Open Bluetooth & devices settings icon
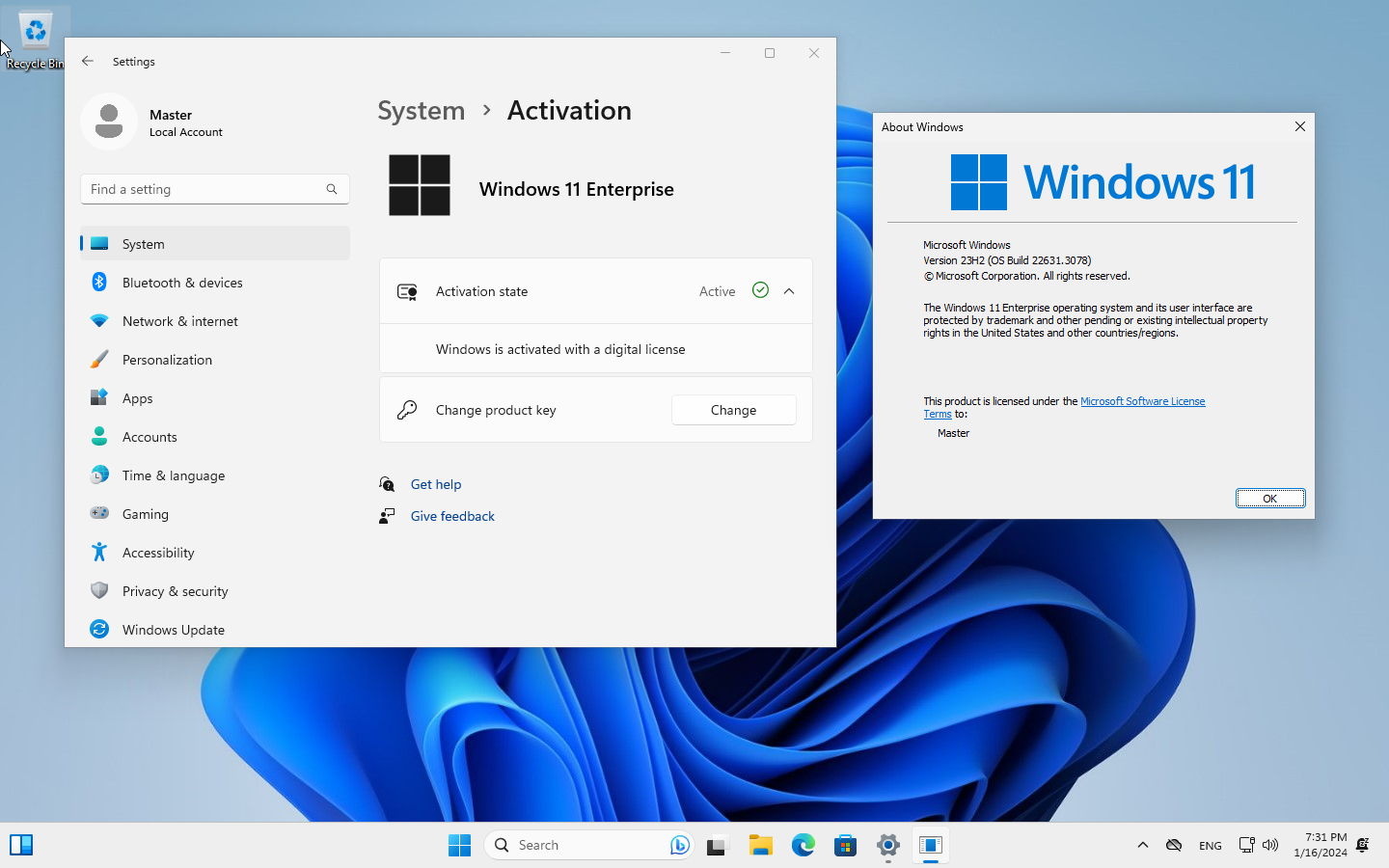The image size is (1389, 868). coord(99,282)
